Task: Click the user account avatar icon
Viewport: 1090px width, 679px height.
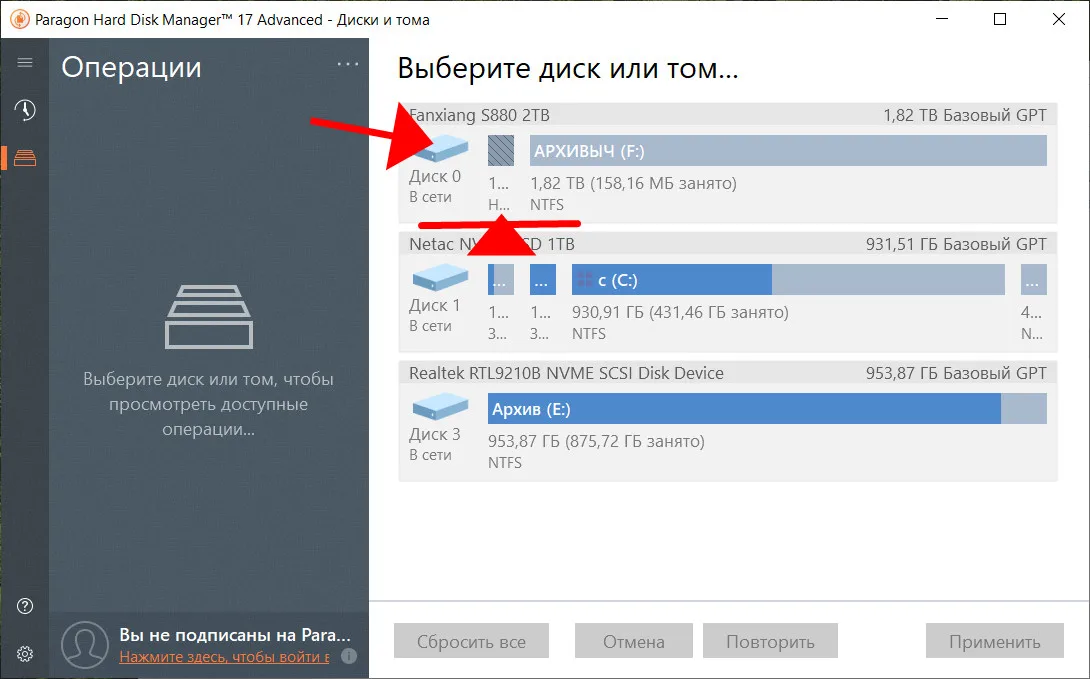Action: (85, 645)
